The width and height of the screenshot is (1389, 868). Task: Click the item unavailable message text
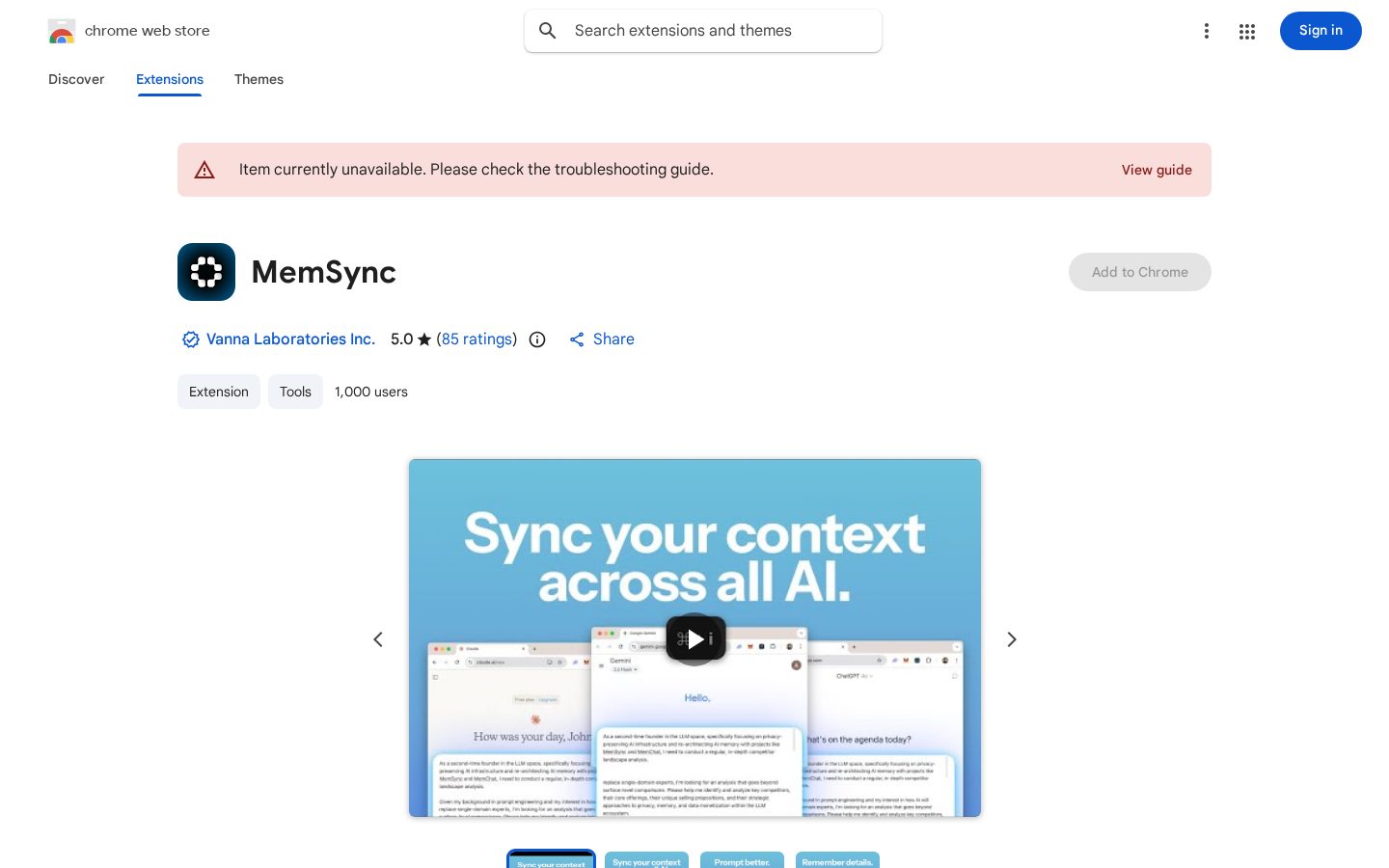pos(477,170)
